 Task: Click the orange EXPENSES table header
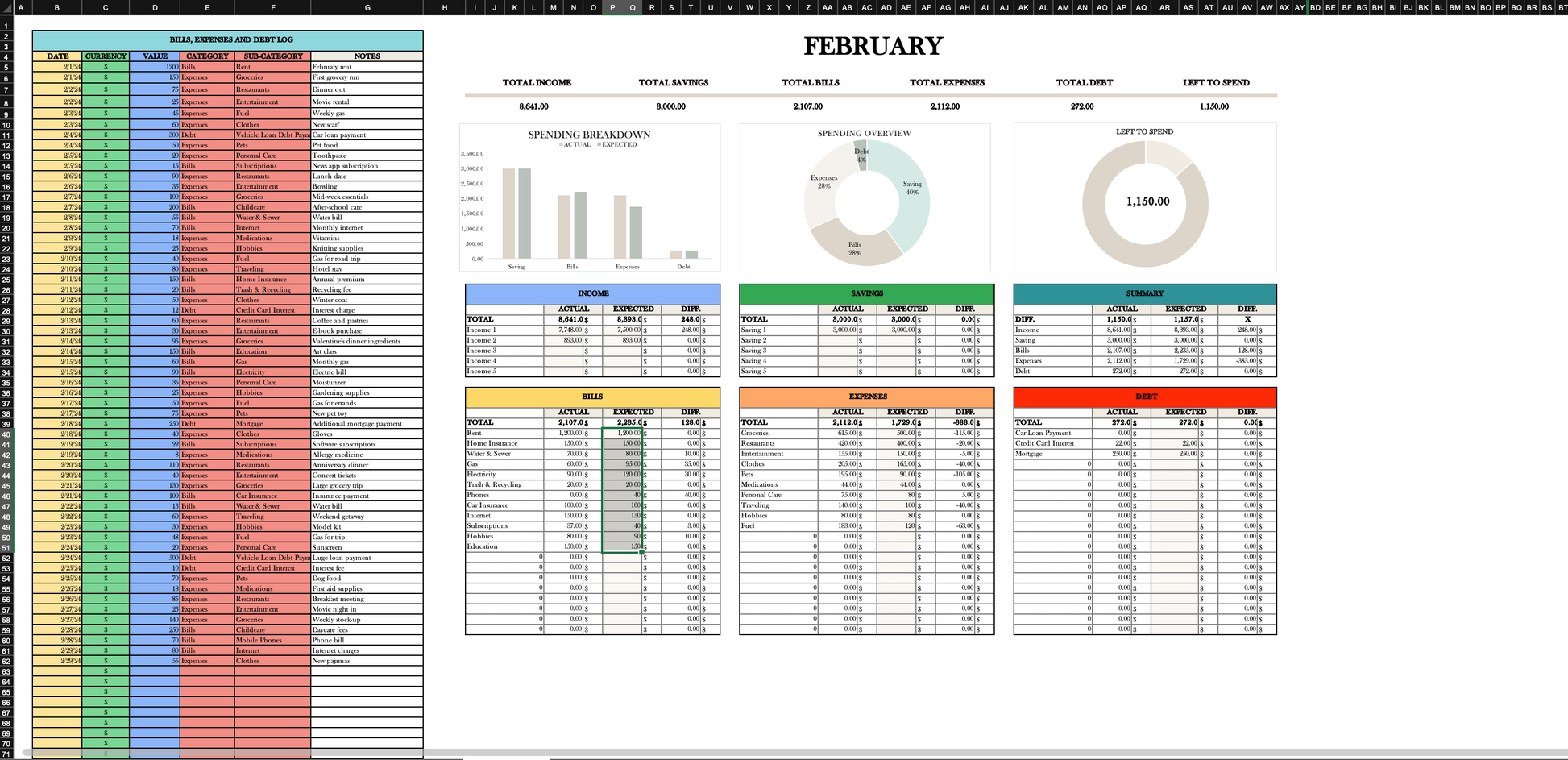point(866,397)
